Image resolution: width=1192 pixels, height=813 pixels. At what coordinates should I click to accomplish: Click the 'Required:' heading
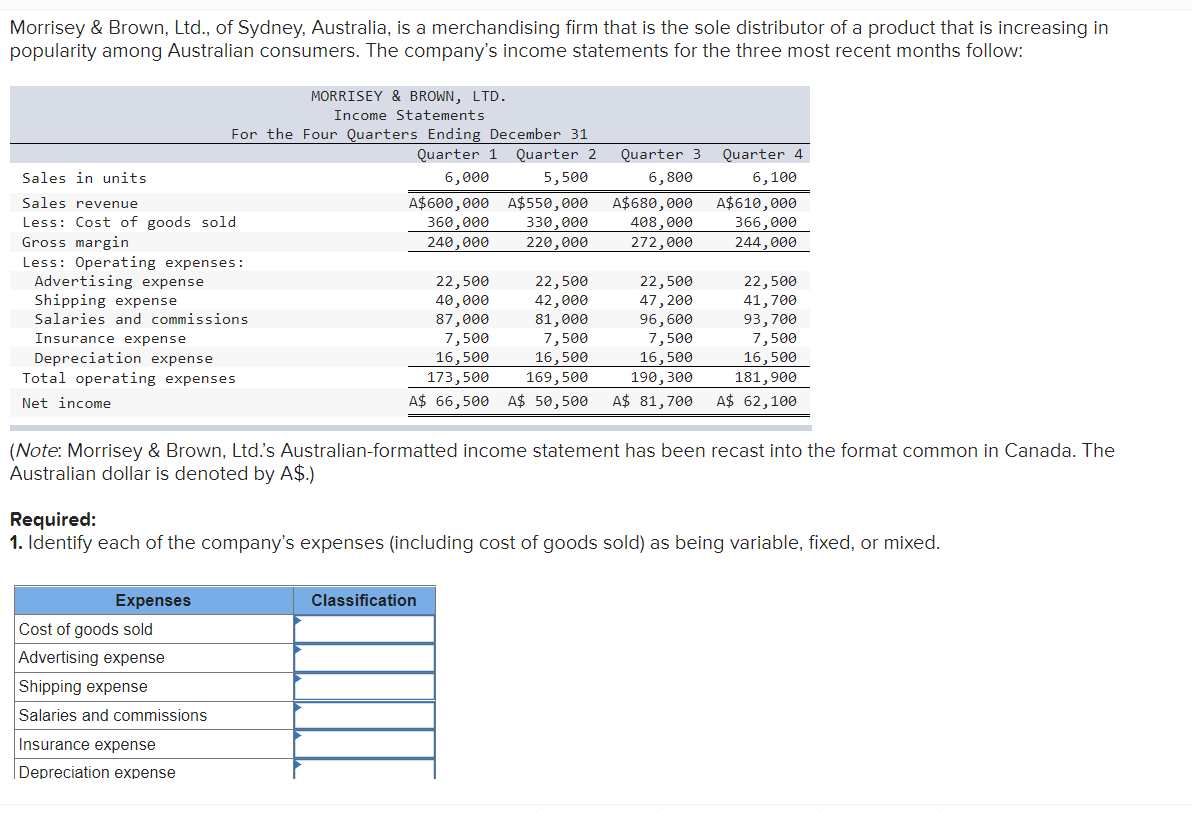pyautogui.click(x=52, y=519)
